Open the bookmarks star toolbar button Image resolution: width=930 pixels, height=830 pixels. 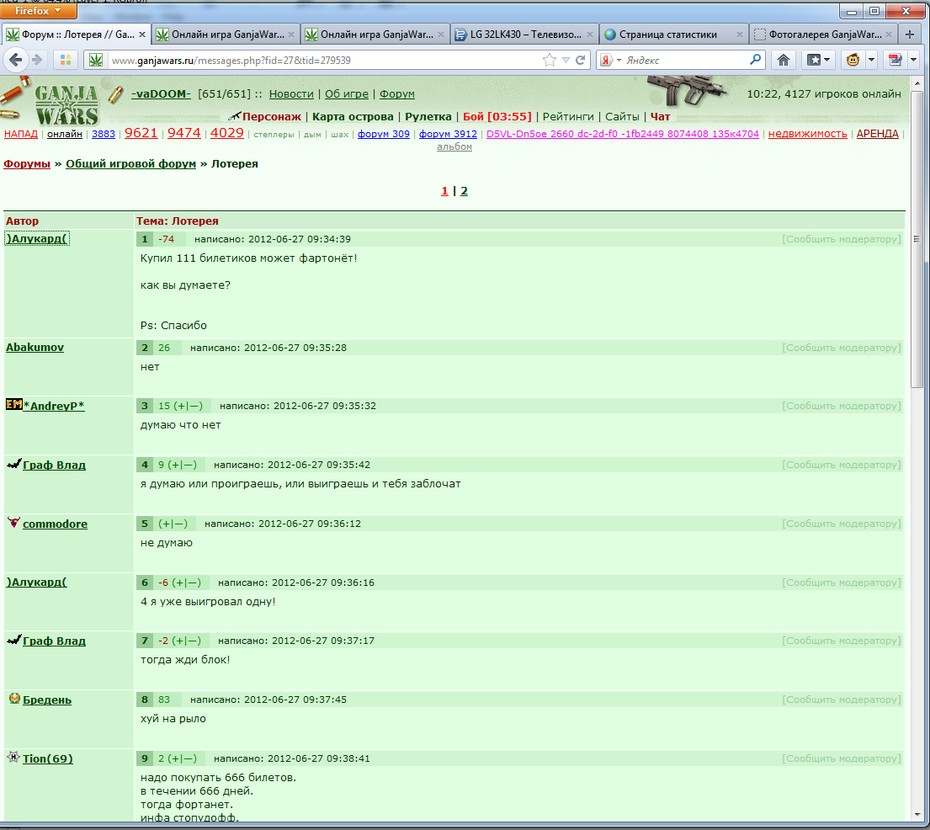814,60
